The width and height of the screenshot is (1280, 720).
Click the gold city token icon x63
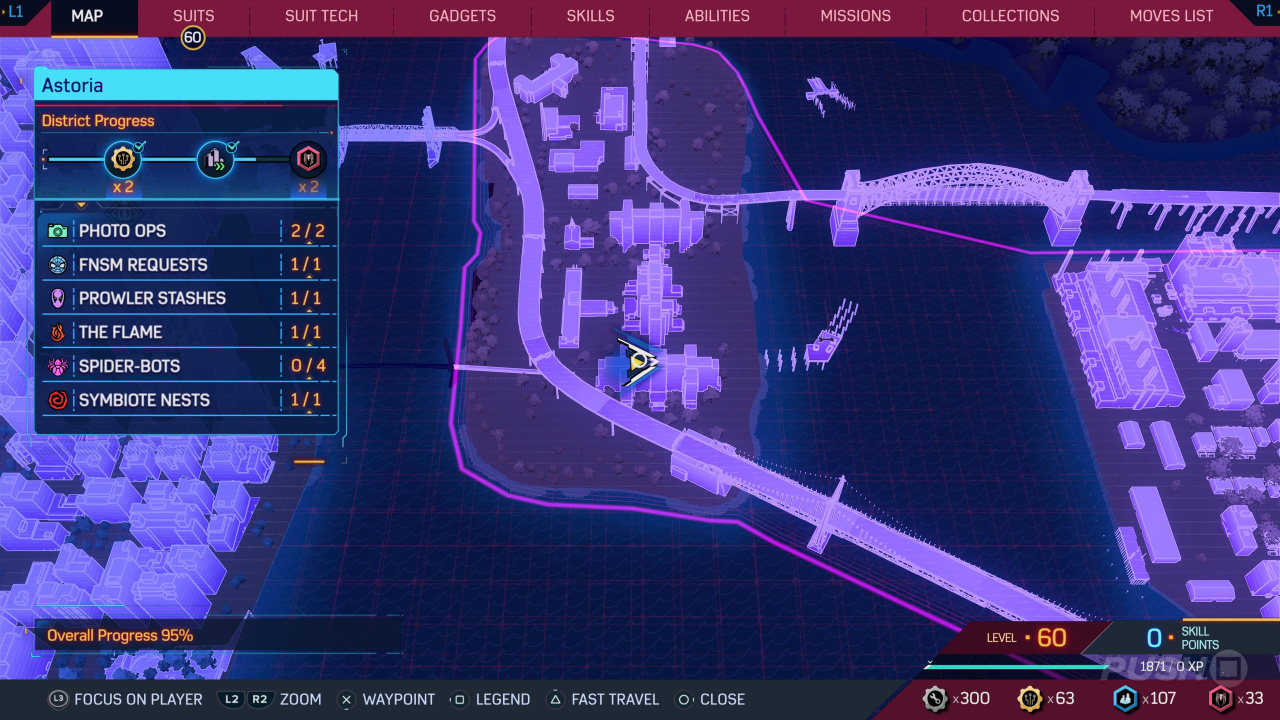coord(1029,698)
